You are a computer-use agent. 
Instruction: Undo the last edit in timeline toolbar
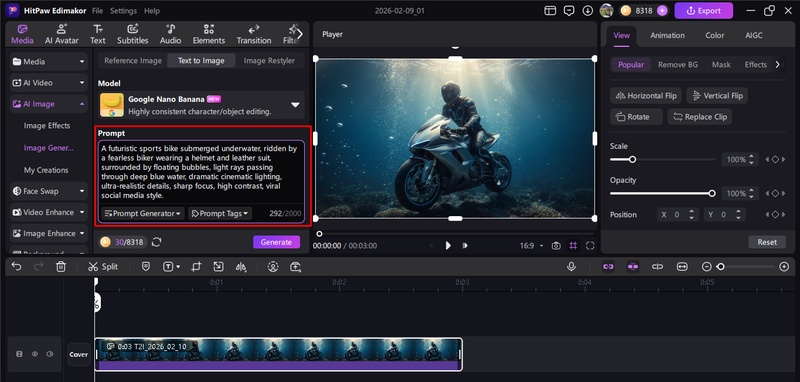pos(16,266)
